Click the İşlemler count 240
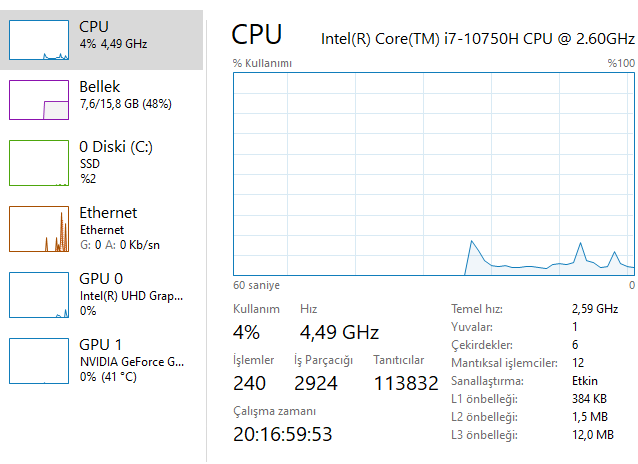This screenshot has height=464, width=638. coord(250,383)
